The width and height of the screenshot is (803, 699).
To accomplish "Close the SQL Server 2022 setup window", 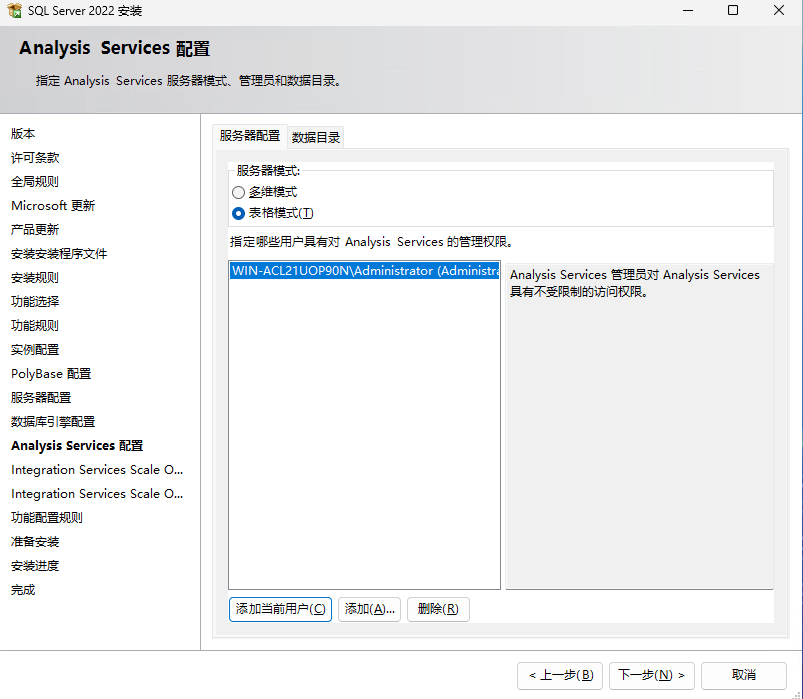I will pyautogui.click(x=778, y=10).
